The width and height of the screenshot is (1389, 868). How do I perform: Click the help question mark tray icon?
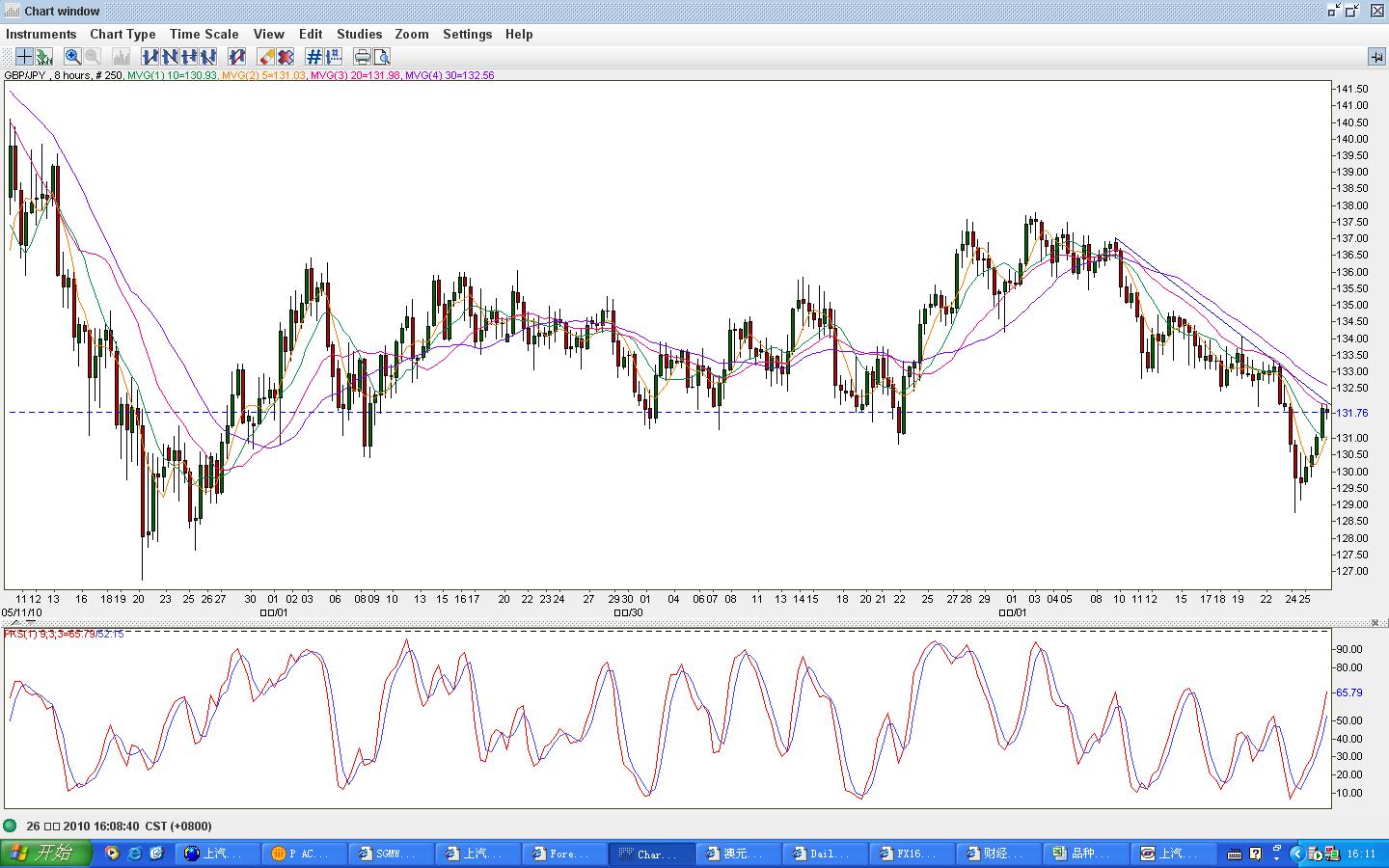coord(1255,854)
